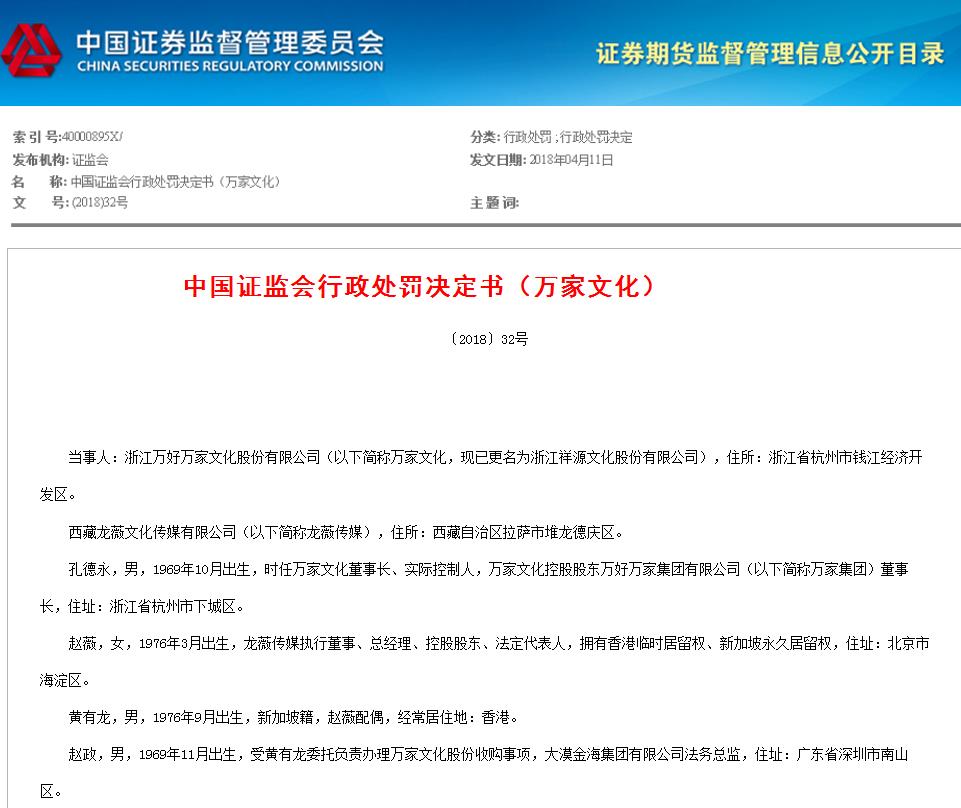Click the 发文日期 label

[x=498, y=160]
